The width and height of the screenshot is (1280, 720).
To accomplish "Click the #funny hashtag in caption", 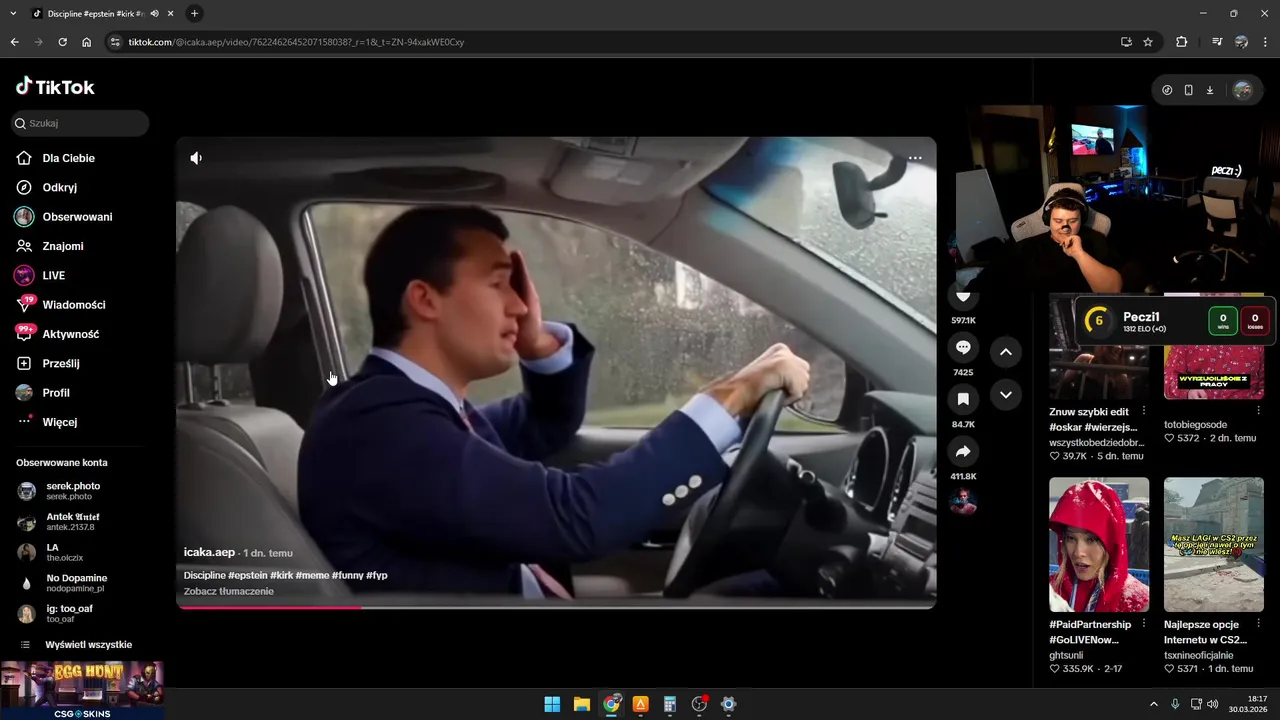I will (x=347, y=575).
